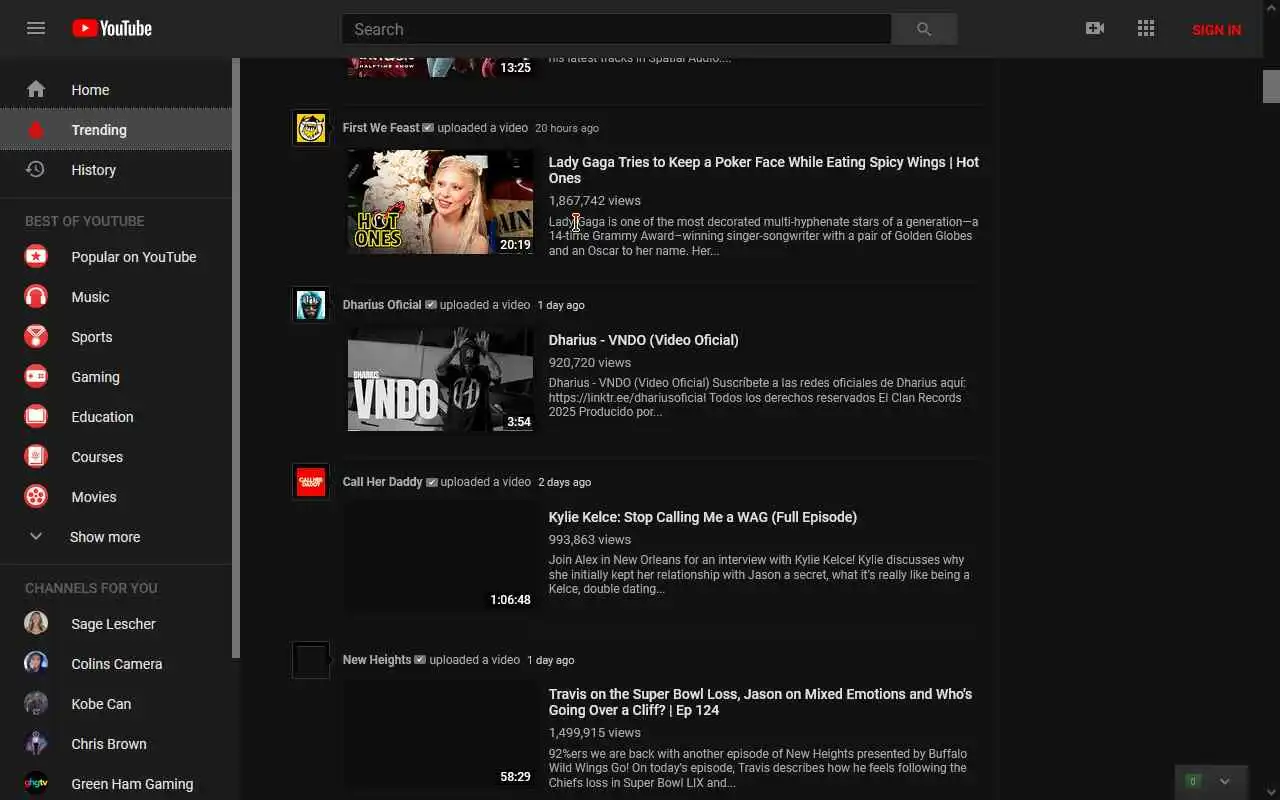Click the Home icon in sidebar

pos(36,89)
